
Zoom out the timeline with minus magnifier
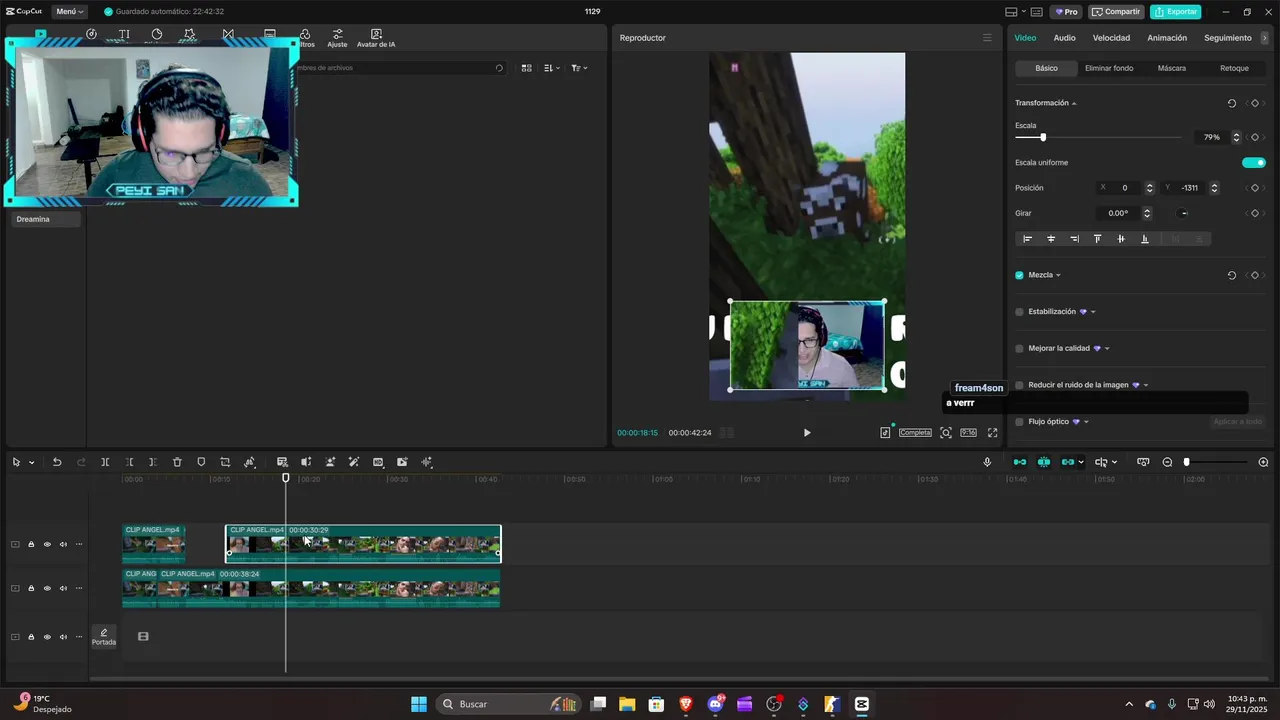(1167, 462)
